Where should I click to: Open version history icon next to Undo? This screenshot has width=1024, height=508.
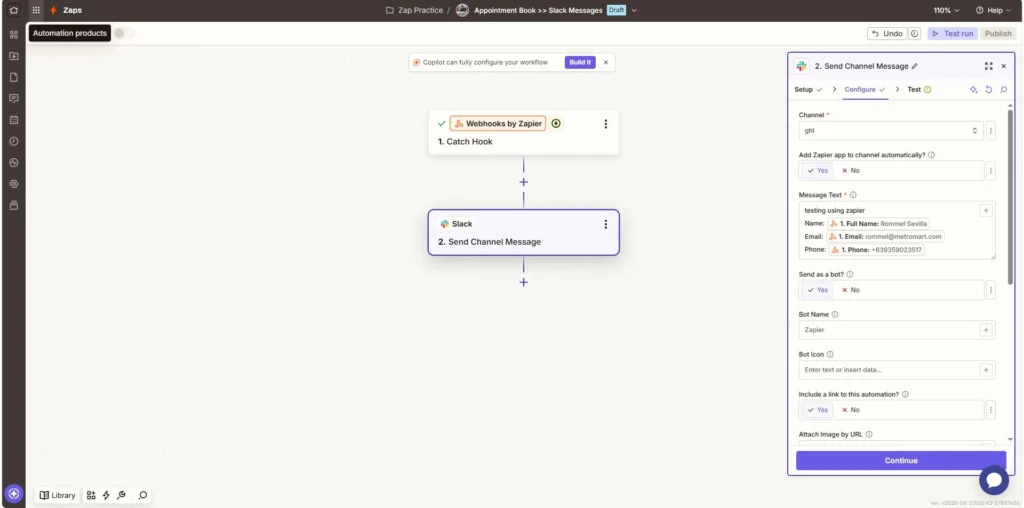point(914,33)
